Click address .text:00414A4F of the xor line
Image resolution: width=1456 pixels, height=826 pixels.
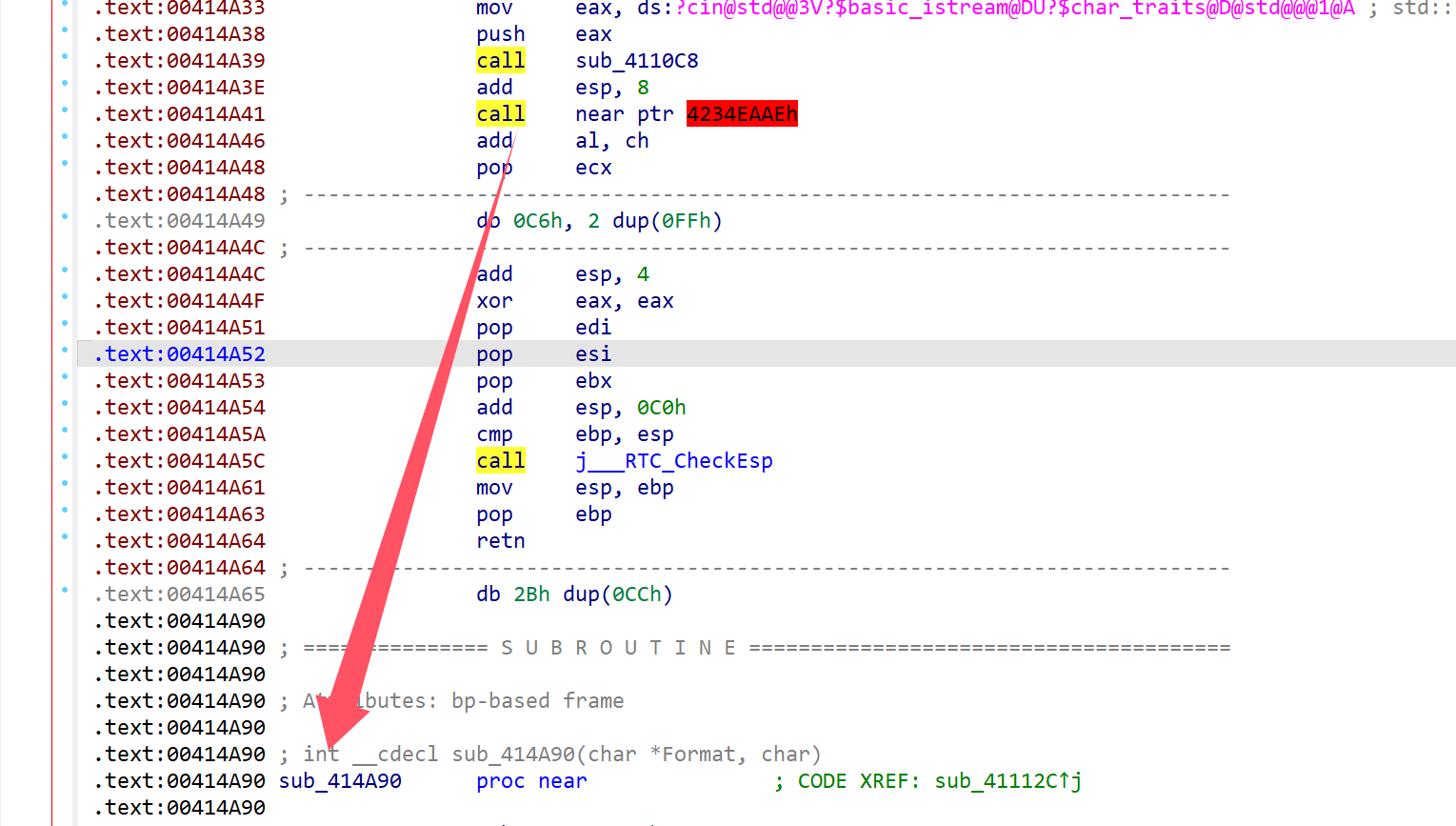(180, 301)
